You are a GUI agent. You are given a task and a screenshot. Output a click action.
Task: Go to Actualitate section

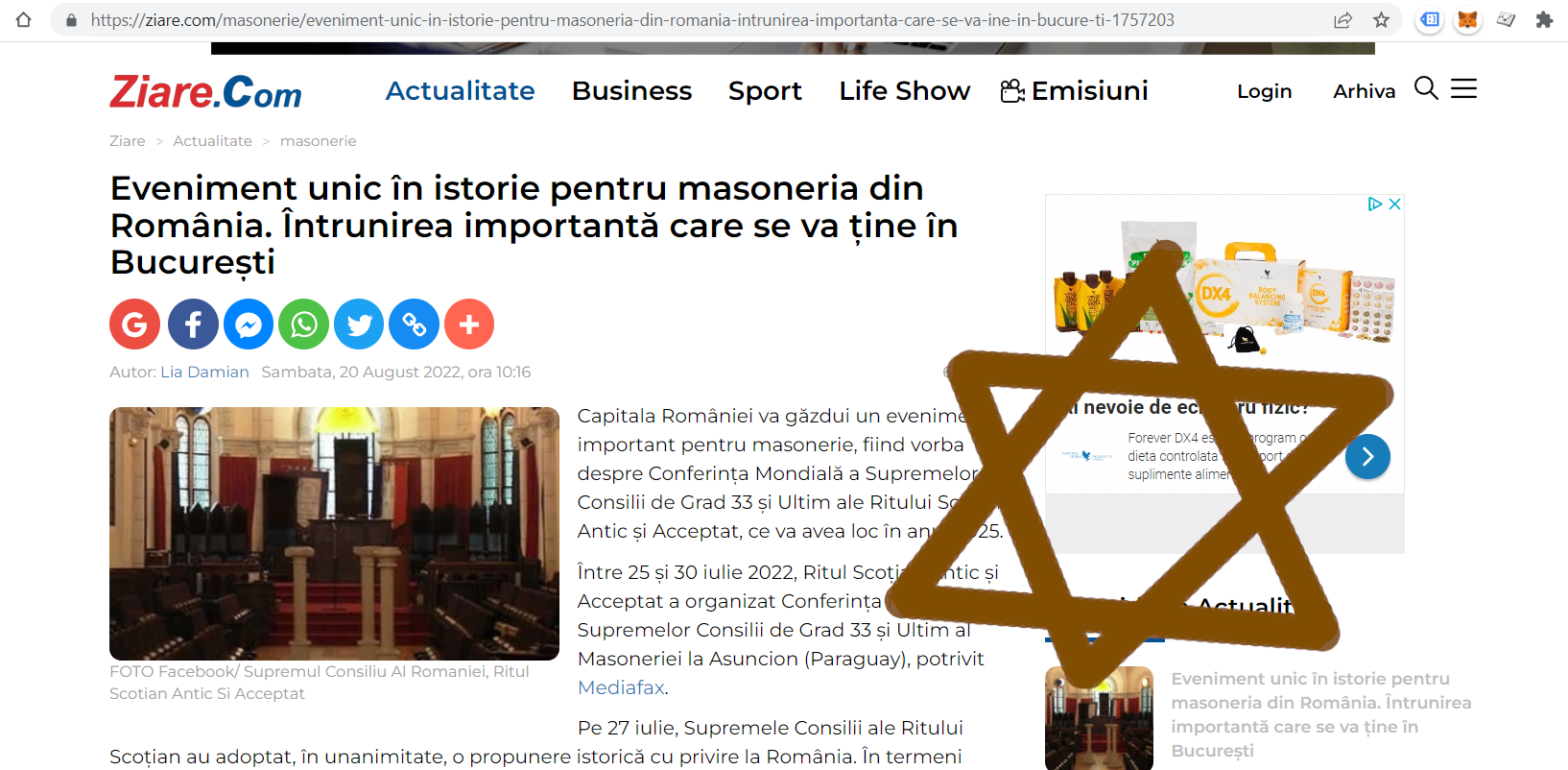click(x=460, y=91)
